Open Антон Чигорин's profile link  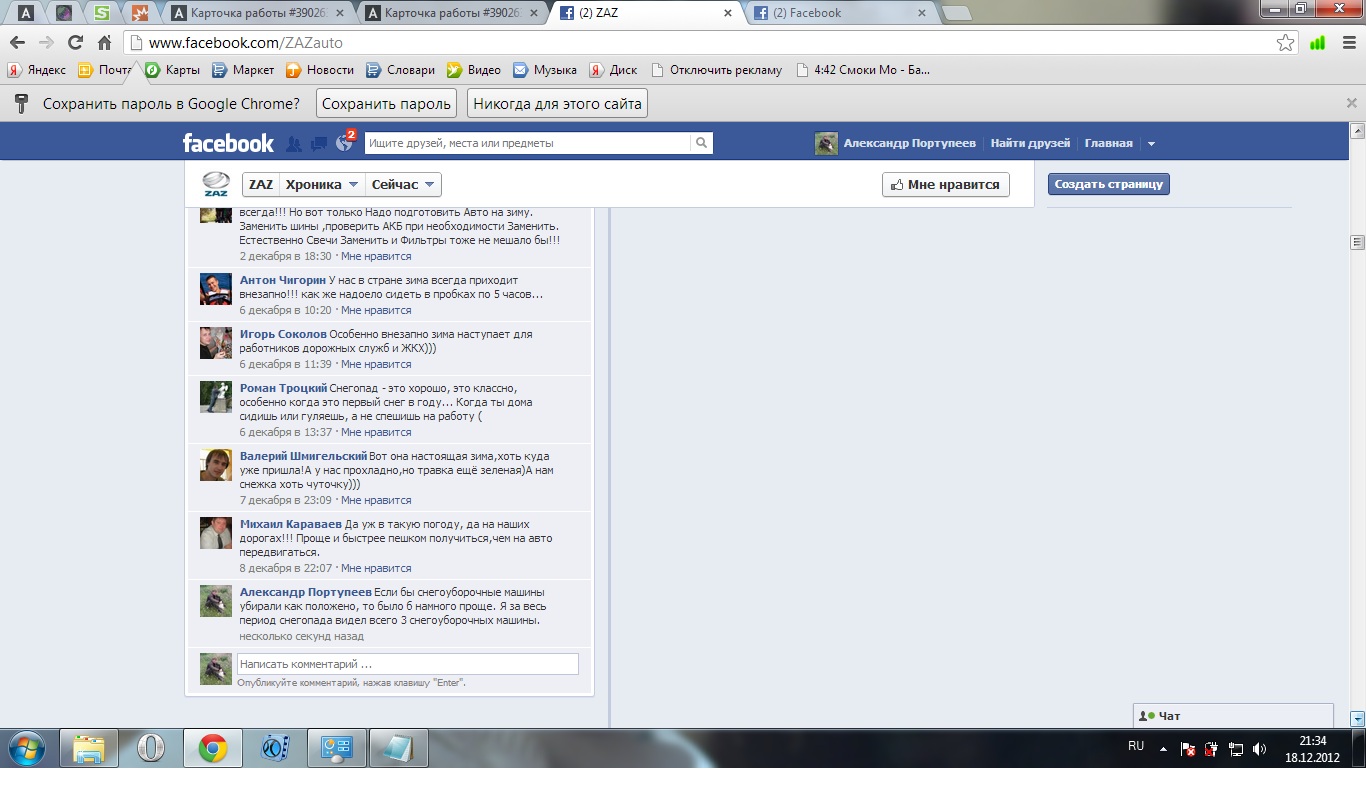click(x=283, y=280)
